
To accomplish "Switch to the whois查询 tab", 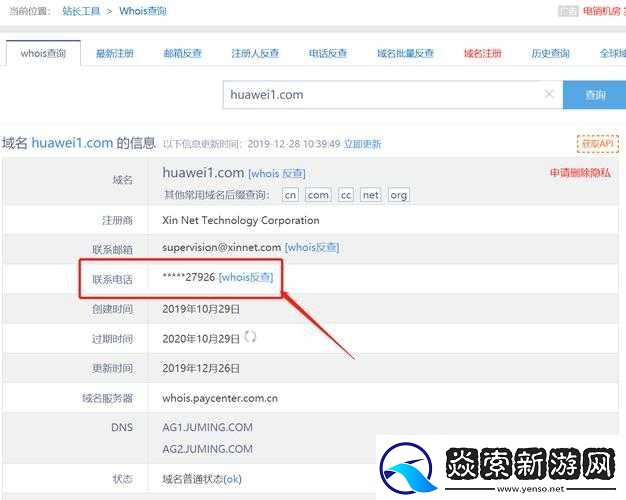I will click(43, 53).
